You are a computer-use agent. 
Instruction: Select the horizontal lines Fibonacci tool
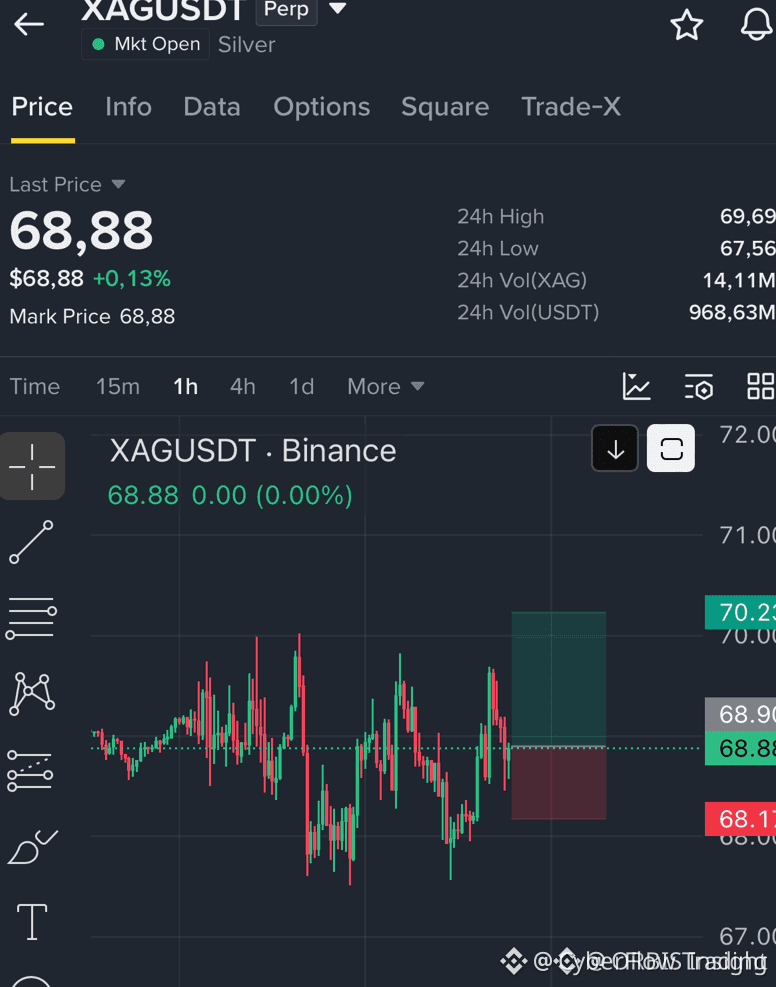coord(31,618)
